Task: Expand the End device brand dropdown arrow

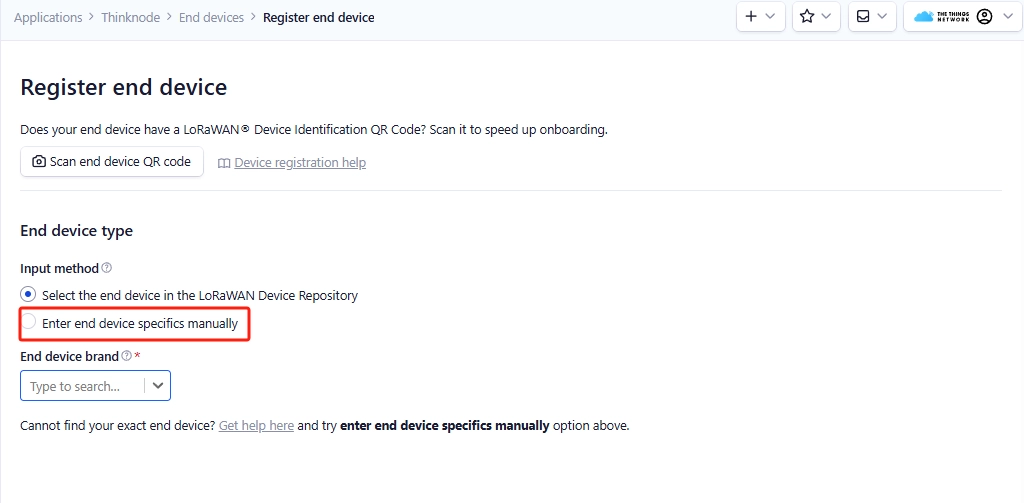Action: 158,386
